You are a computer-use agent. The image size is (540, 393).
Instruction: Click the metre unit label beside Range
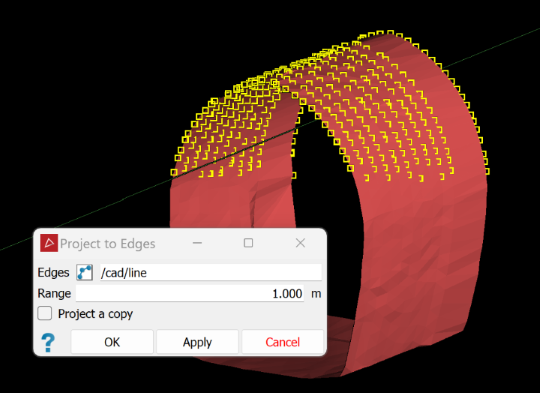(316, 294)
